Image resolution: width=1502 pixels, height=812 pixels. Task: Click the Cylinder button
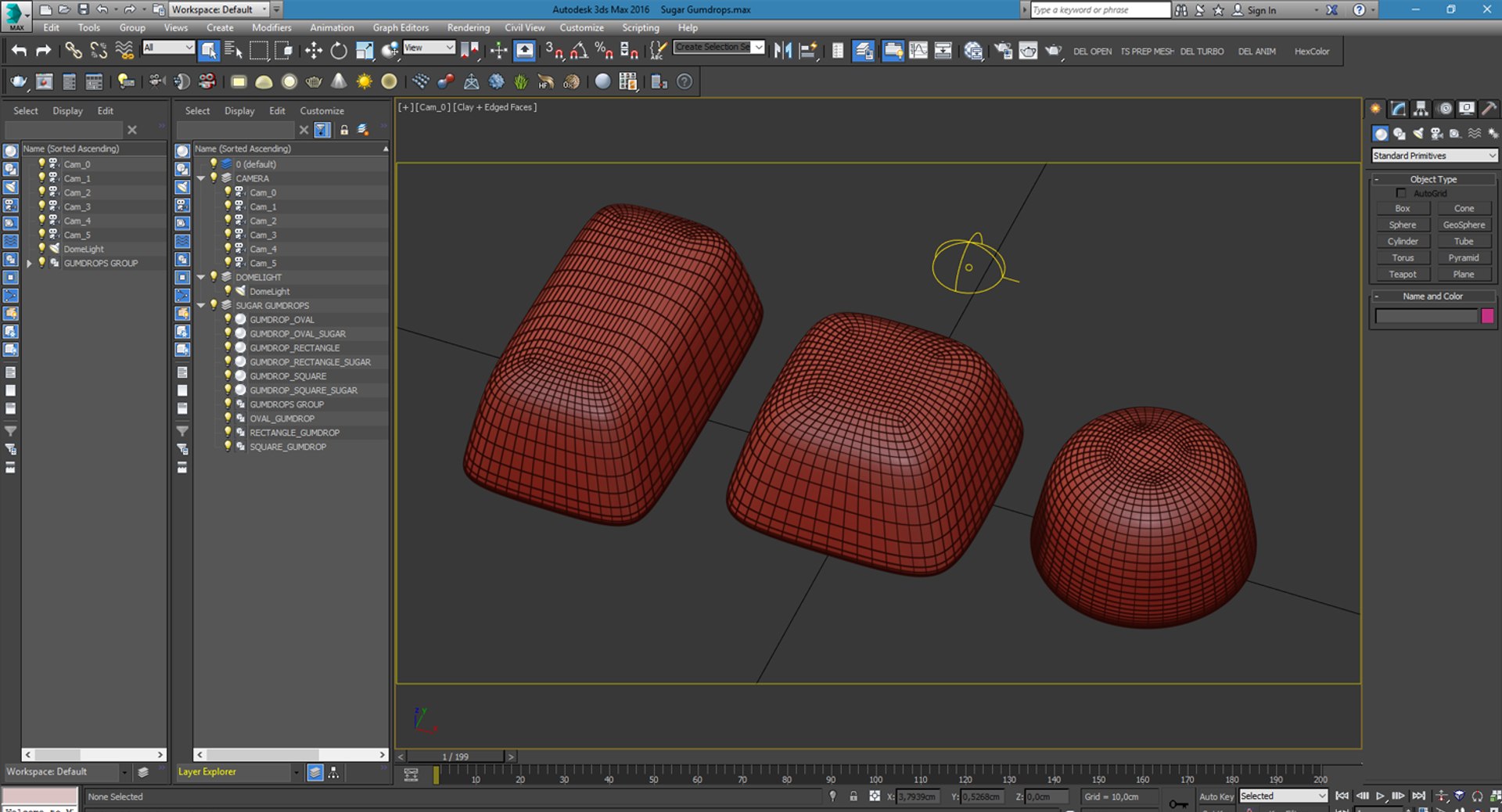1403,242
